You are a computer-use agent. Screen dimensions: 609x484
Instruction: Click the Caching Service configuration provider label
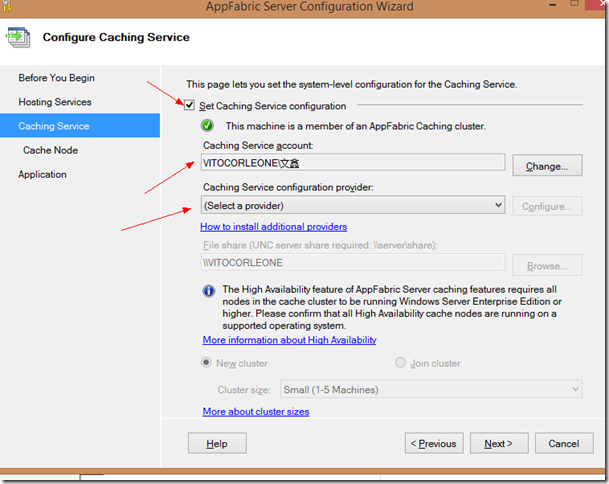point(288,187)
